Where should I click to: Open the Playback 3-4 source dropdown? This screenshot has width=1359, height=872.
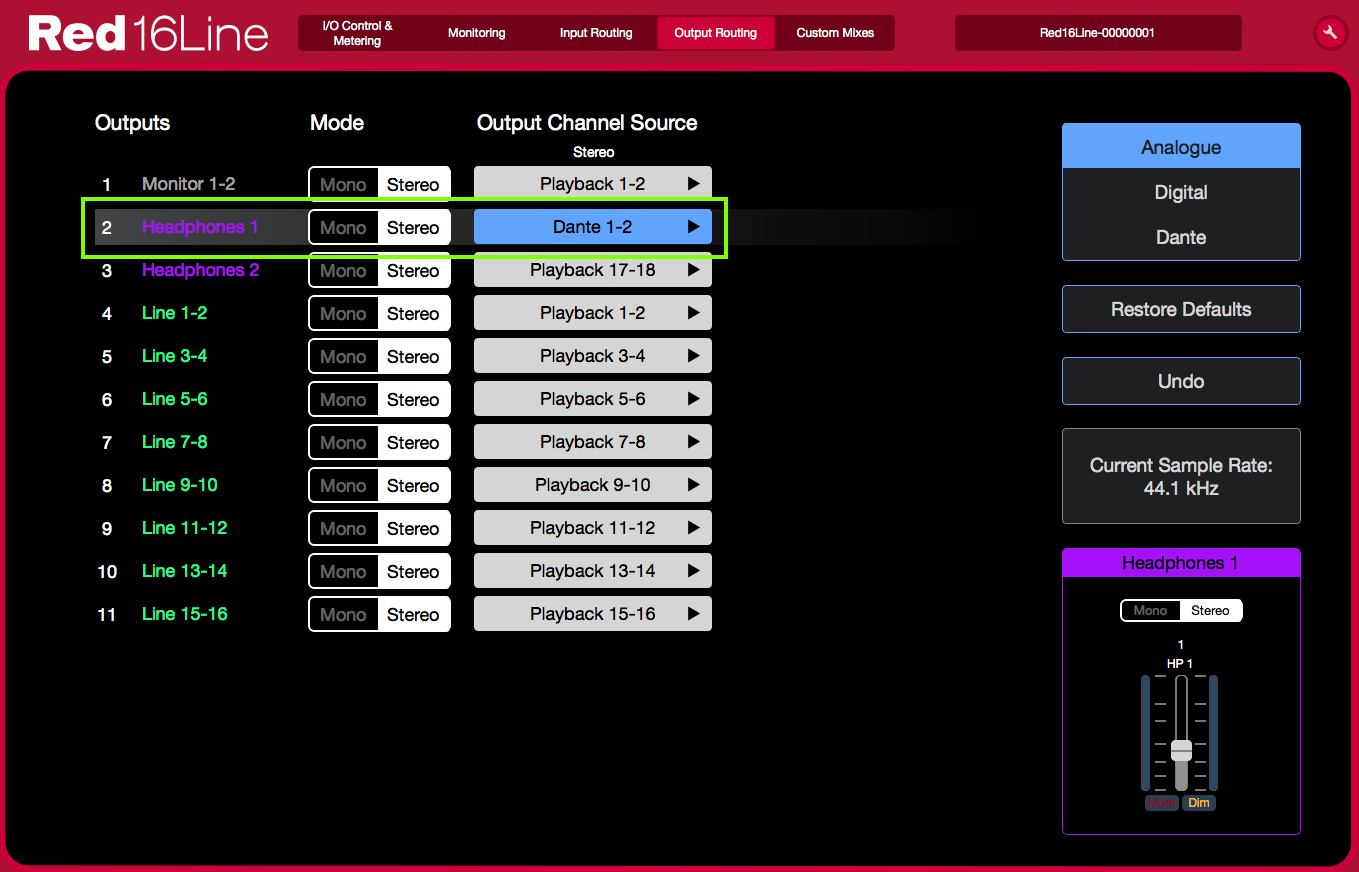click(593, 356)
